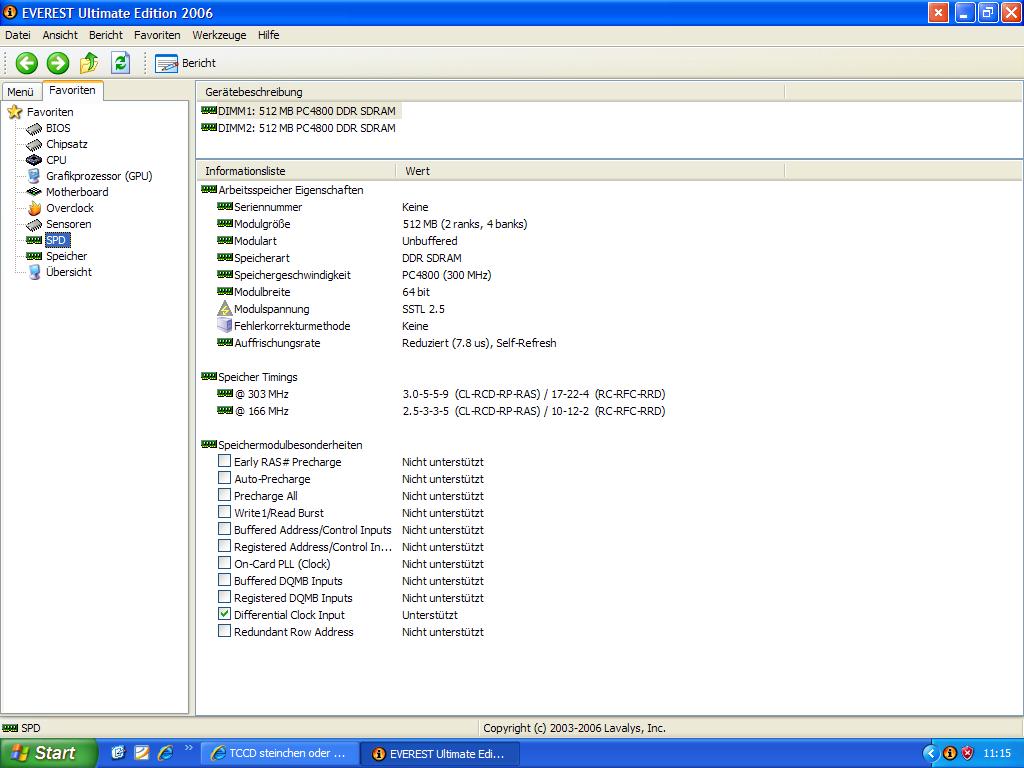Click the Wert column header
Screen dimensions: 1024x768
pyautogui.click(x=590, y=171)
